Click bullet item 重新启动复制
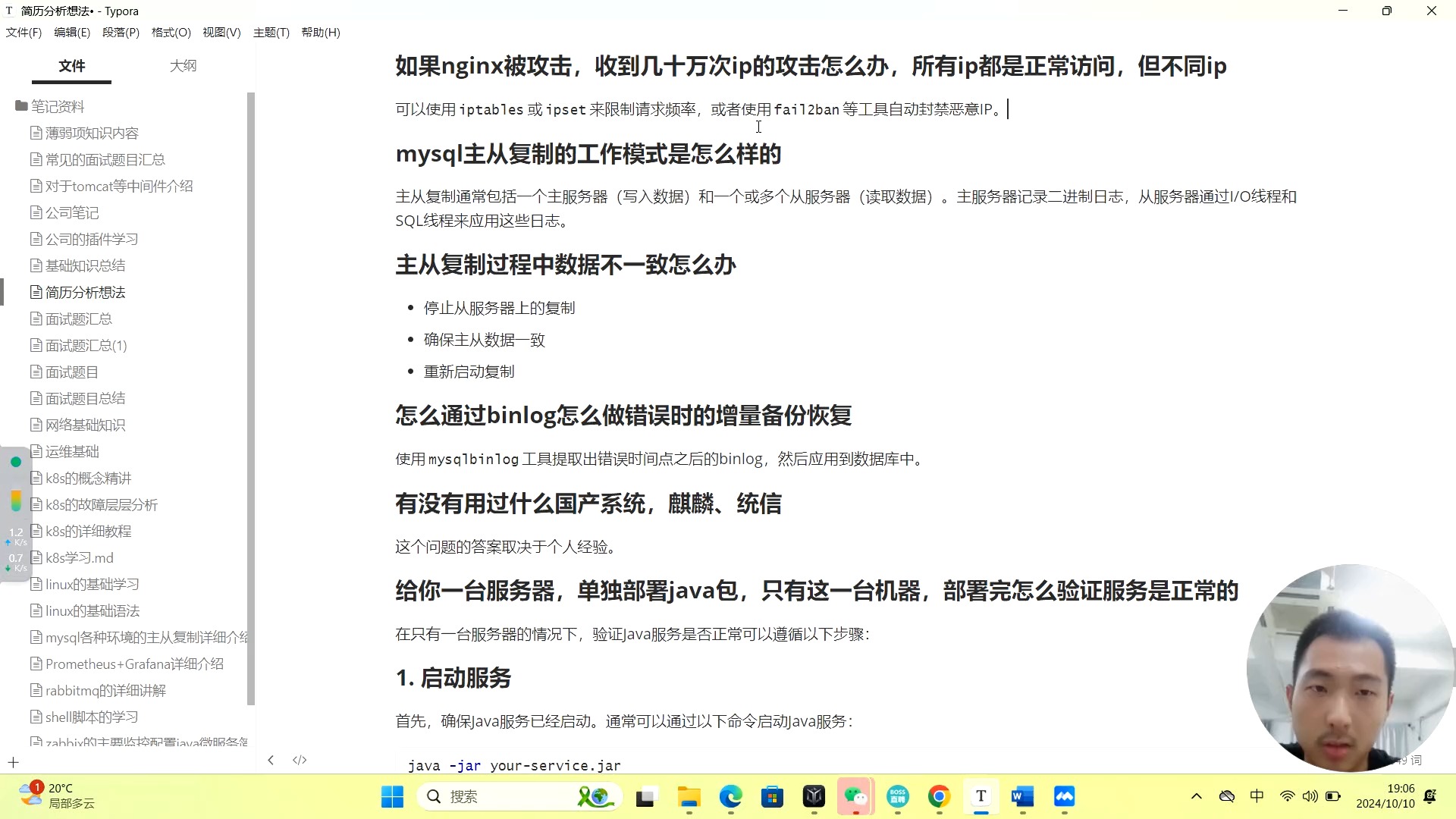This screenshot has height=819, width=1456. coord(469,372)
